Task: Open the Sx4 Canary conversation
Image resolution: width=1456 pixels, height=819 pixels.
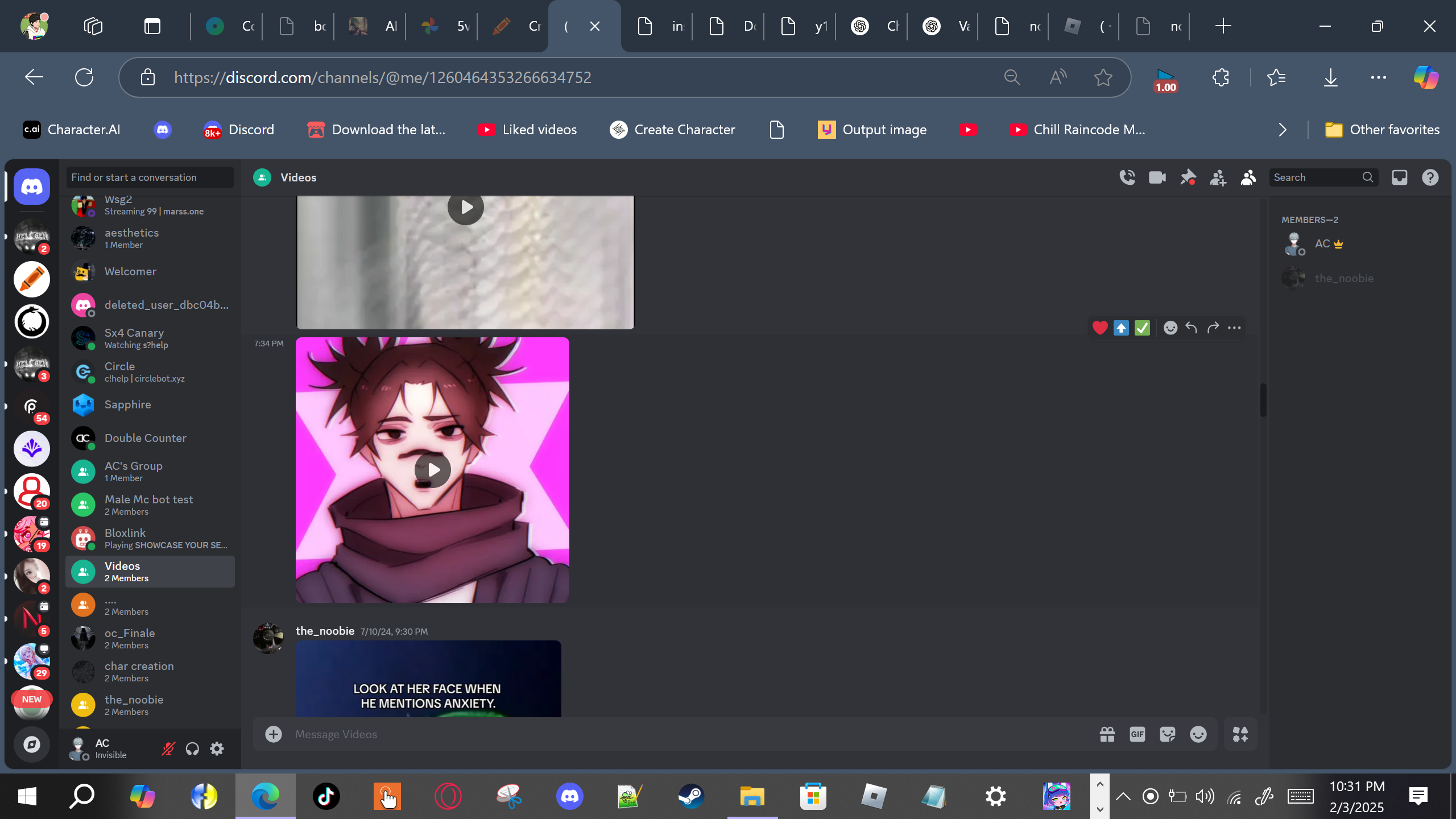Action: 150,338
